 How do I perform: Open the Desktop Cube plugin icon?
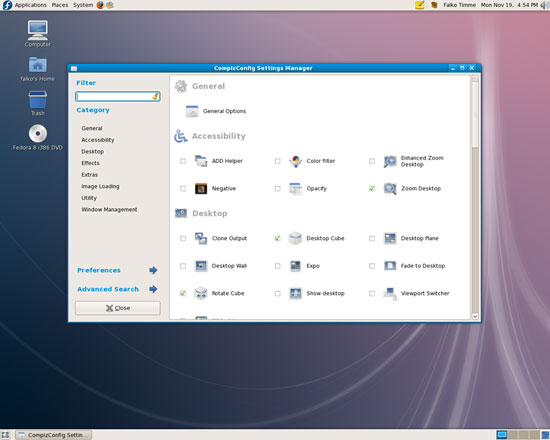click(x=295, y=238)
